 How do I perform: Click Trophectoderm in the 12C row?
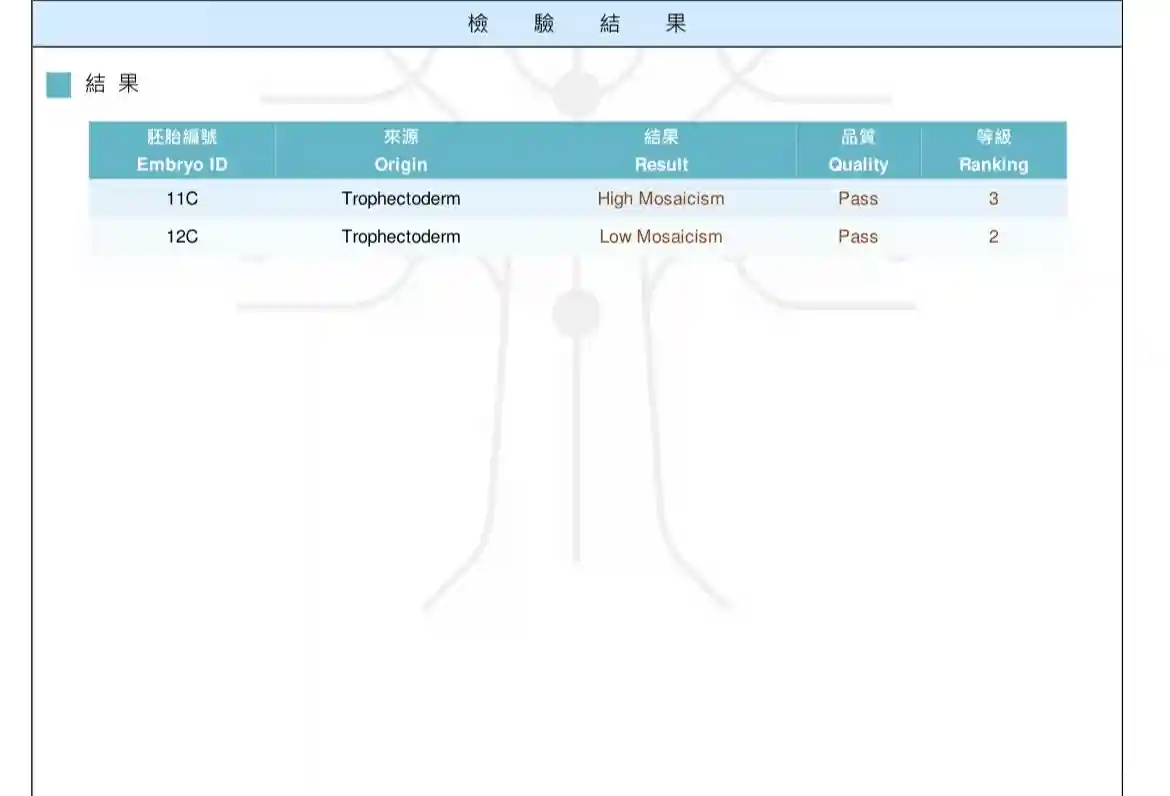(401, 237)
